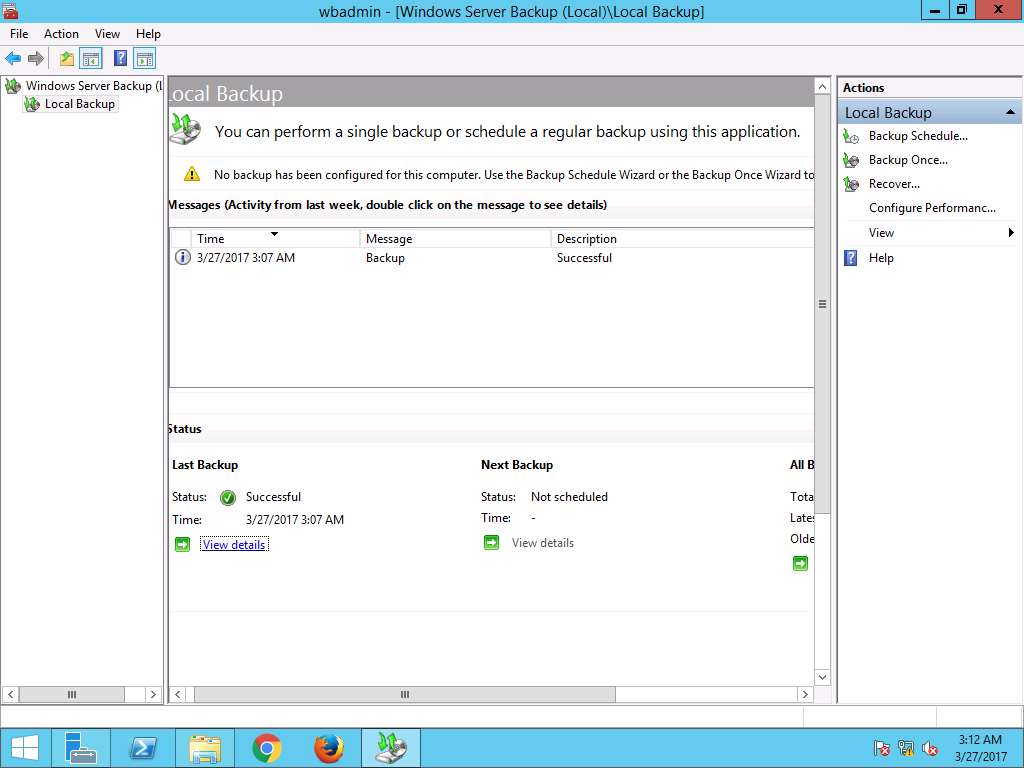Toggle Show/Hide Action Pane toolbar icon
1024x768 pixels.
click(x=144, y=59)
